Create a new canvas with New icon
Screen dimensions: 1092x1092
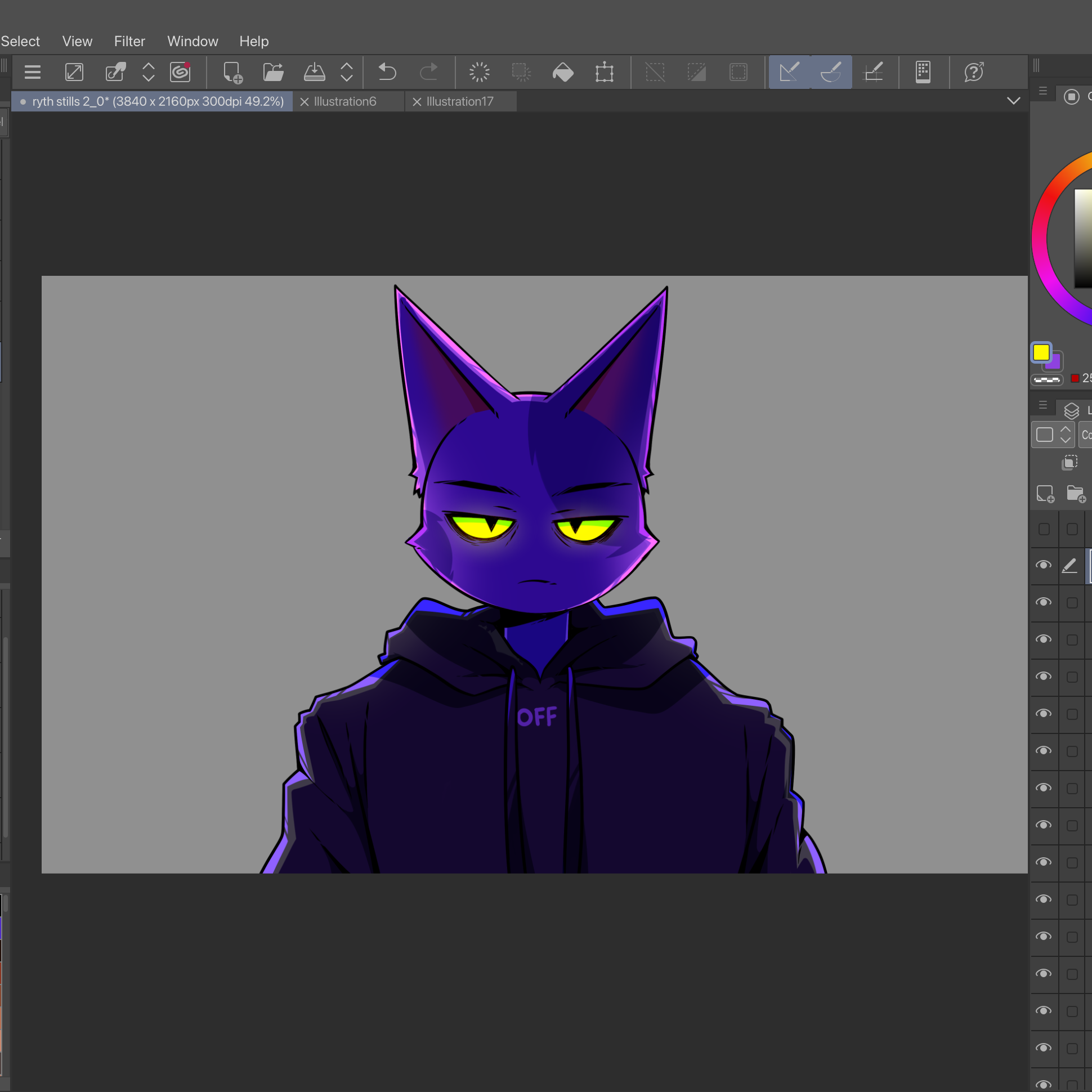(x=233, y=73)
